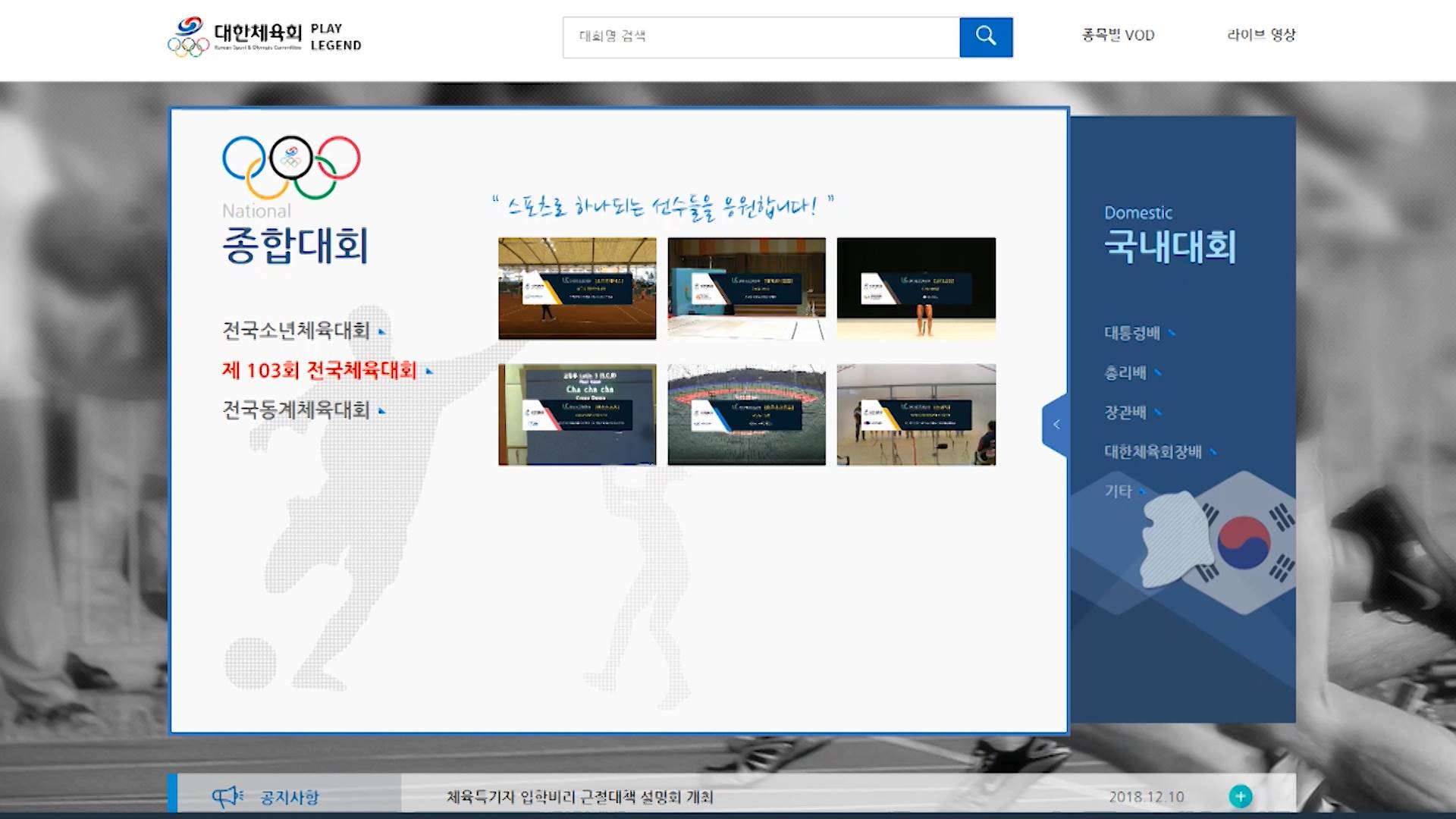Focus the 대회명 검색 search field
The height and width of the screenshot is (819, 1456).
pyautogui.click(x=761, y=36)
